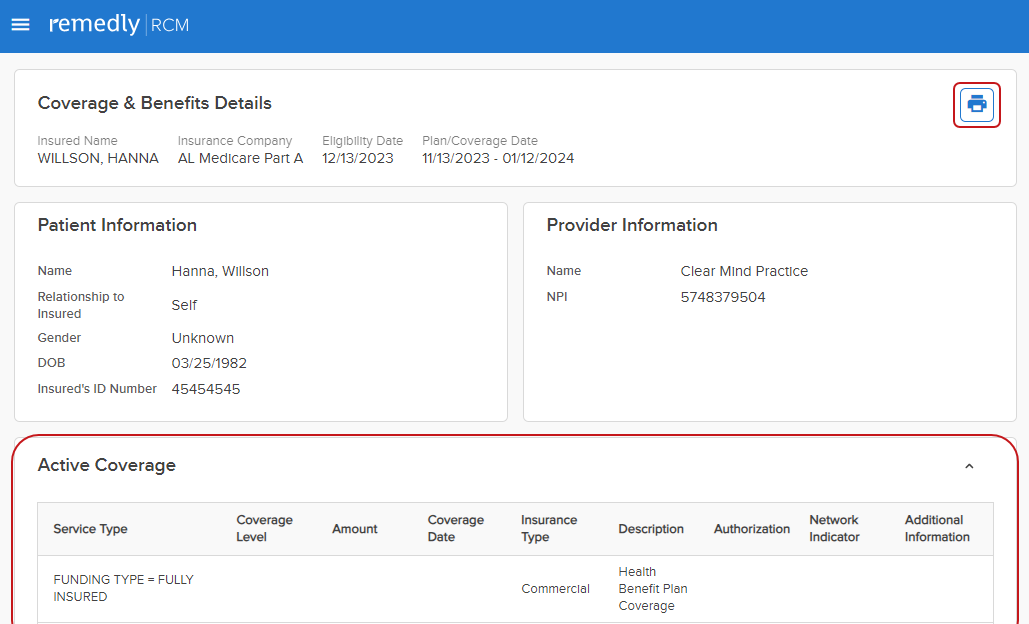Image resolution: width=1029 pixels, height=624 pixels.
Task: Select the FUNDING TYPE = FULLY INSURED row
Action: point(123,588)
